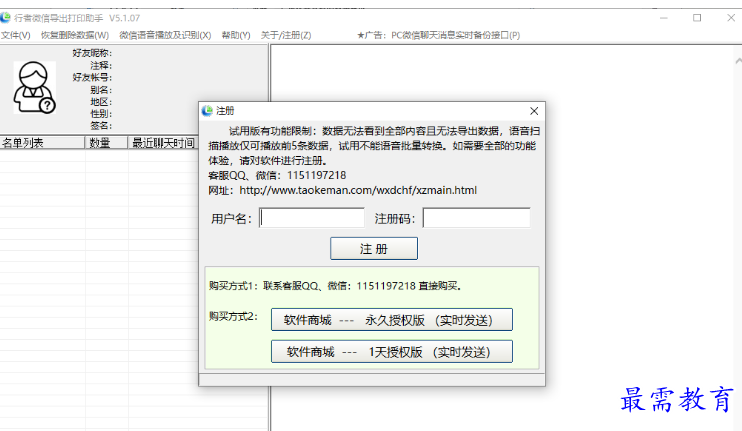Viewport: 742px width, 431px height.
Task: Click the 注册码 input field
Action: [x=476, y=218]
